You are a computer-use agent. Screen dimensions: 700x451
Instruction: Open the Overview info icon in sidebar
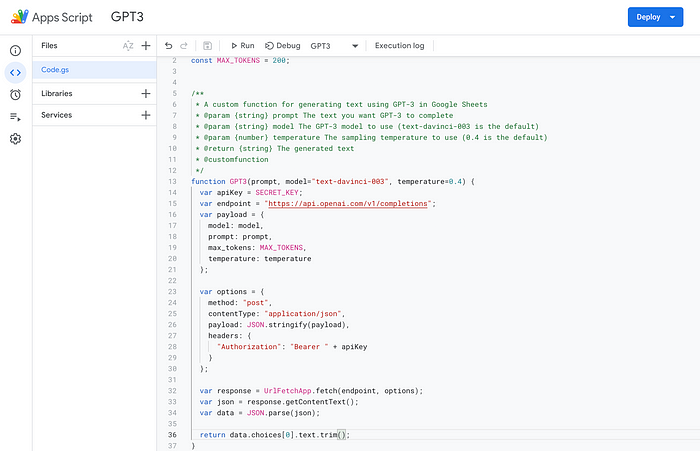(15, 50)
